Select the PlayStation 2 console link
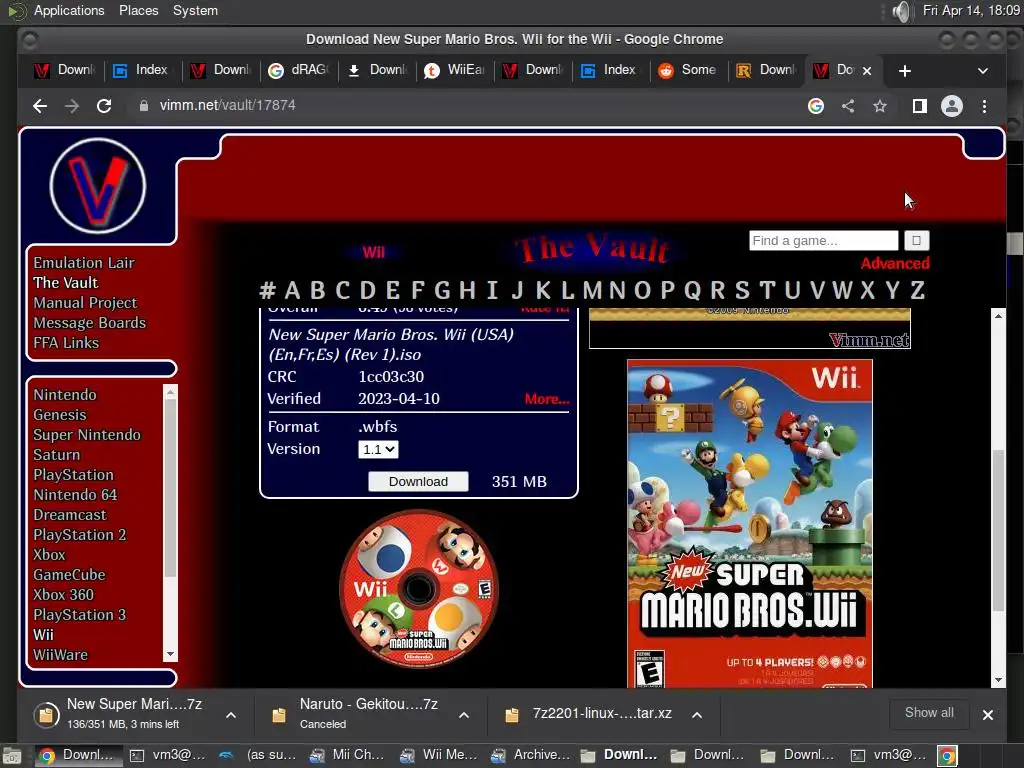 click(80, 535)
